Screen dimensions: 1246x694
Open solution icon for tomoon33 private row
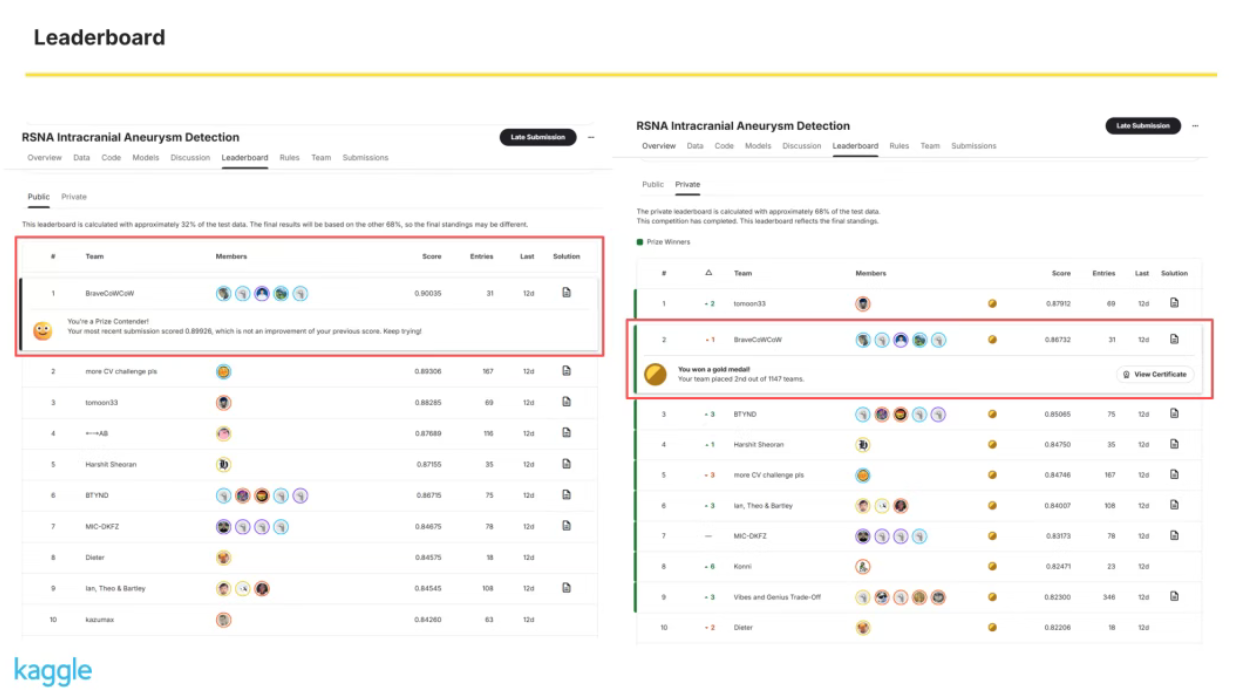(1174, 303)
